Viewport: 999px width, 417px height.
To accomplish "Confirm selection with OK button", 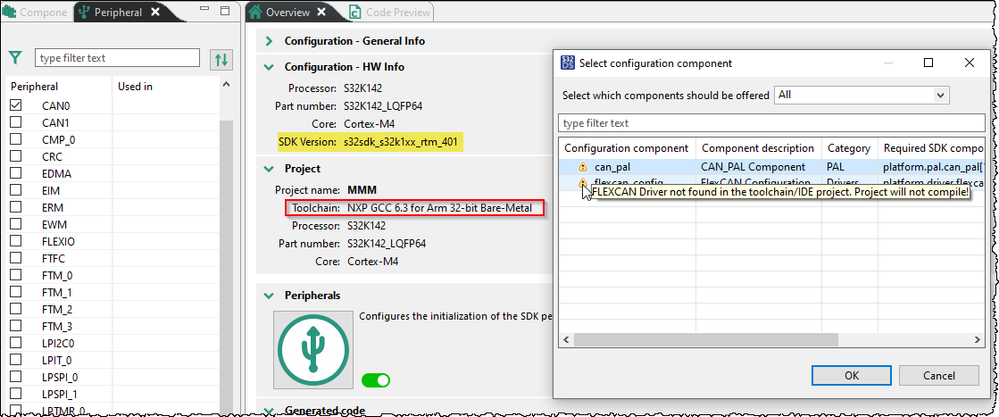I will (x=852, y=375).
